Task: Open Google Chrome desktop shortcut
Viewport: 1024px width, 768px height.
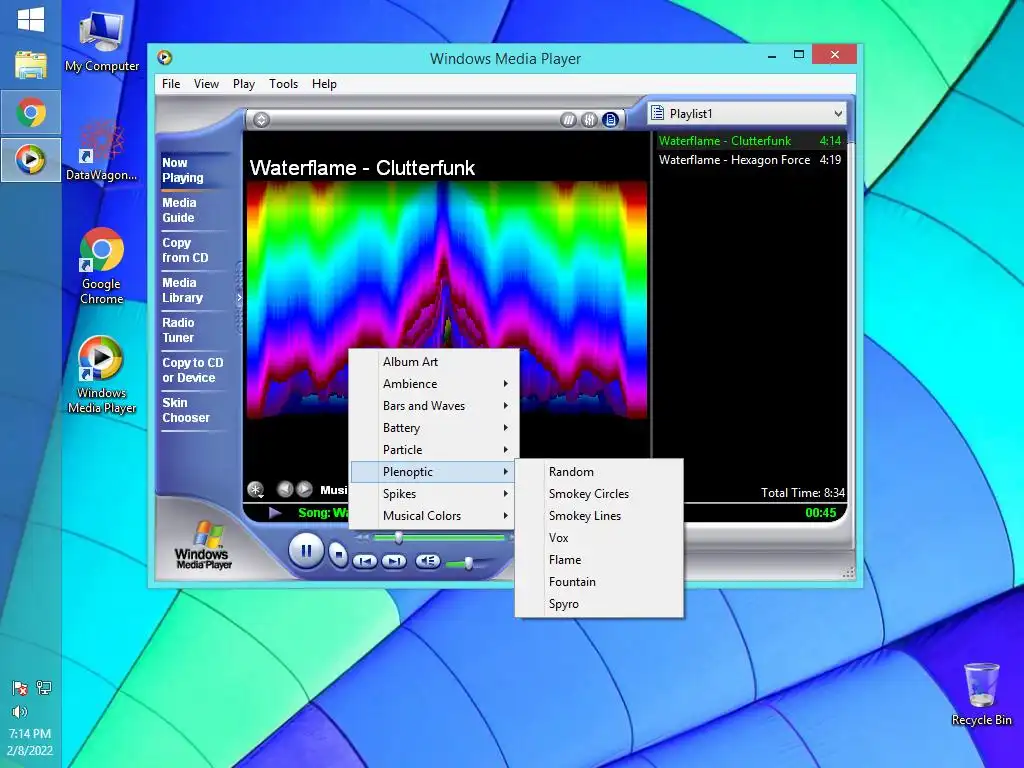Action: pos(101,266)
